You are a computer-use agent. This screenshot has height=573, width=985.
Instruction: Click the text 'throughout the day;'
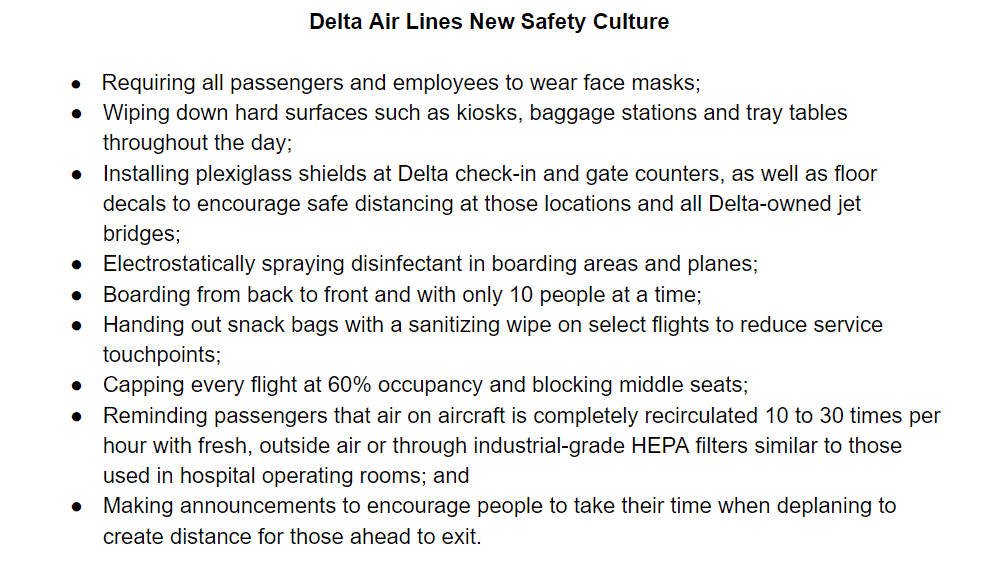197,143
